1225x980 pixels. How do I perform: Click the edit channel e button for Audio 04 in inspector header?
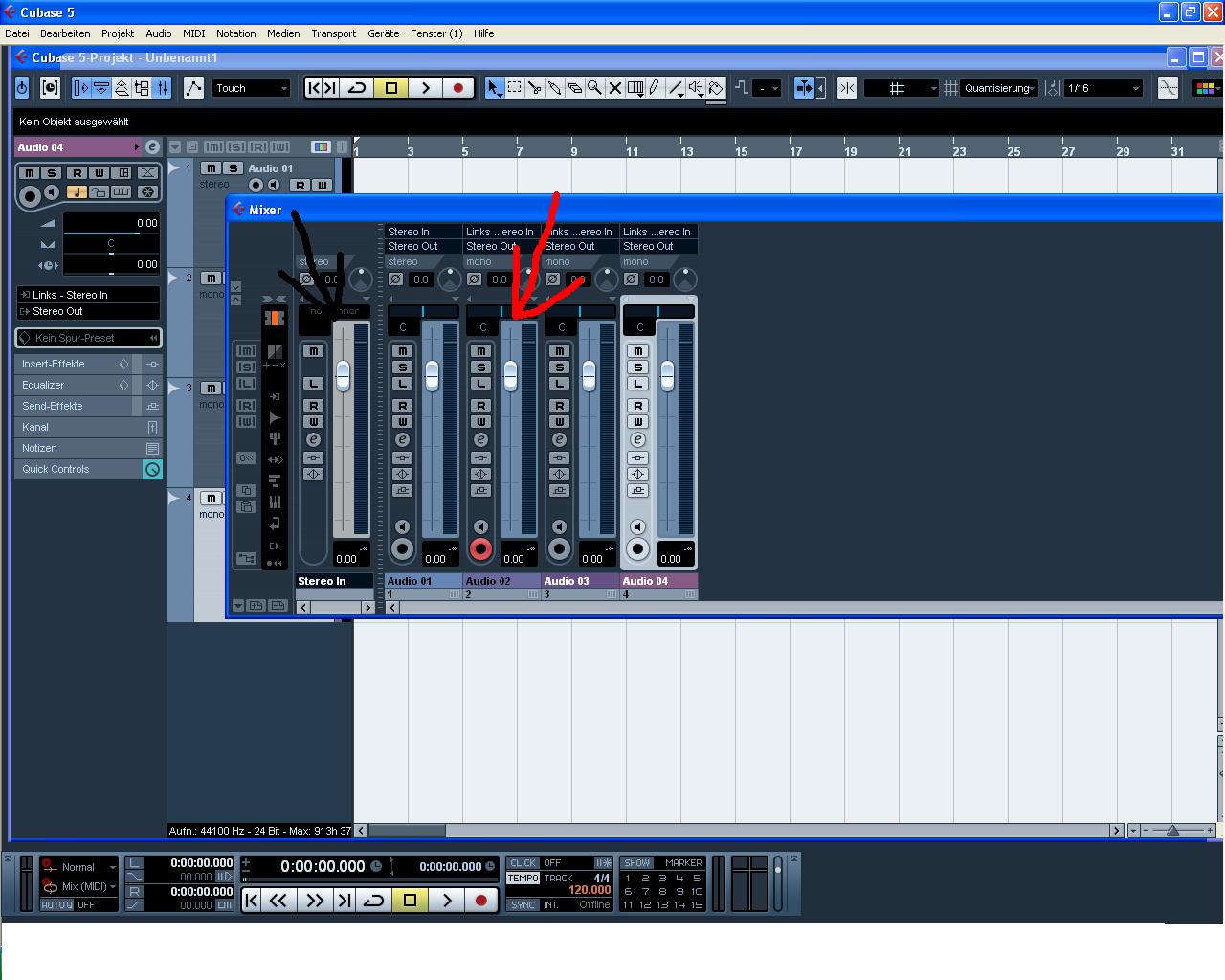152,147
